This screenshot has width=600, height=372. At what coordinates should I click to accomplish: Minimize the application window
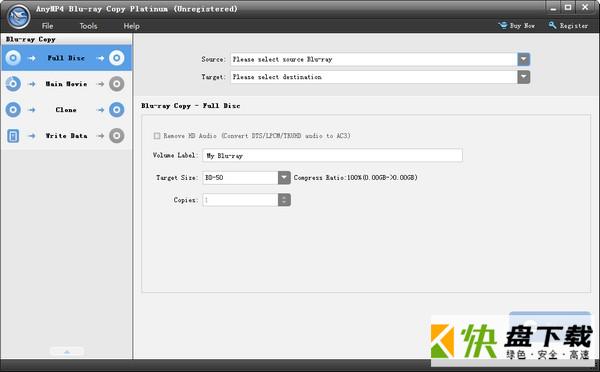(553, 7)
